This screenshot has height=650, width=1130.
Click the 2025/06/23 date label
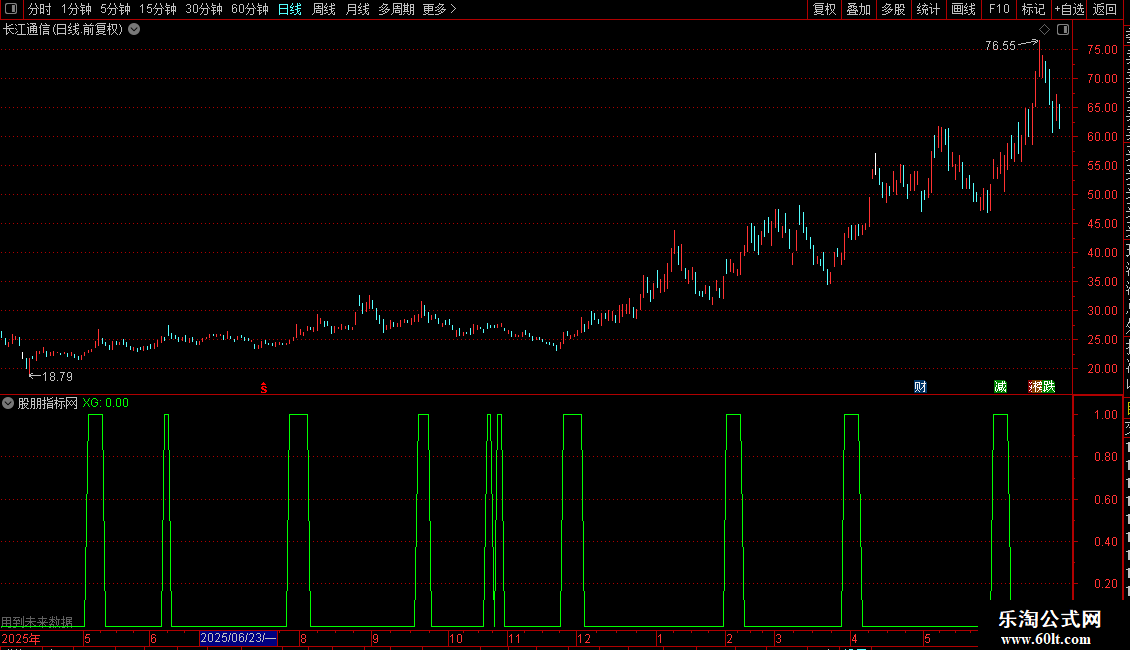pos(238,638)
